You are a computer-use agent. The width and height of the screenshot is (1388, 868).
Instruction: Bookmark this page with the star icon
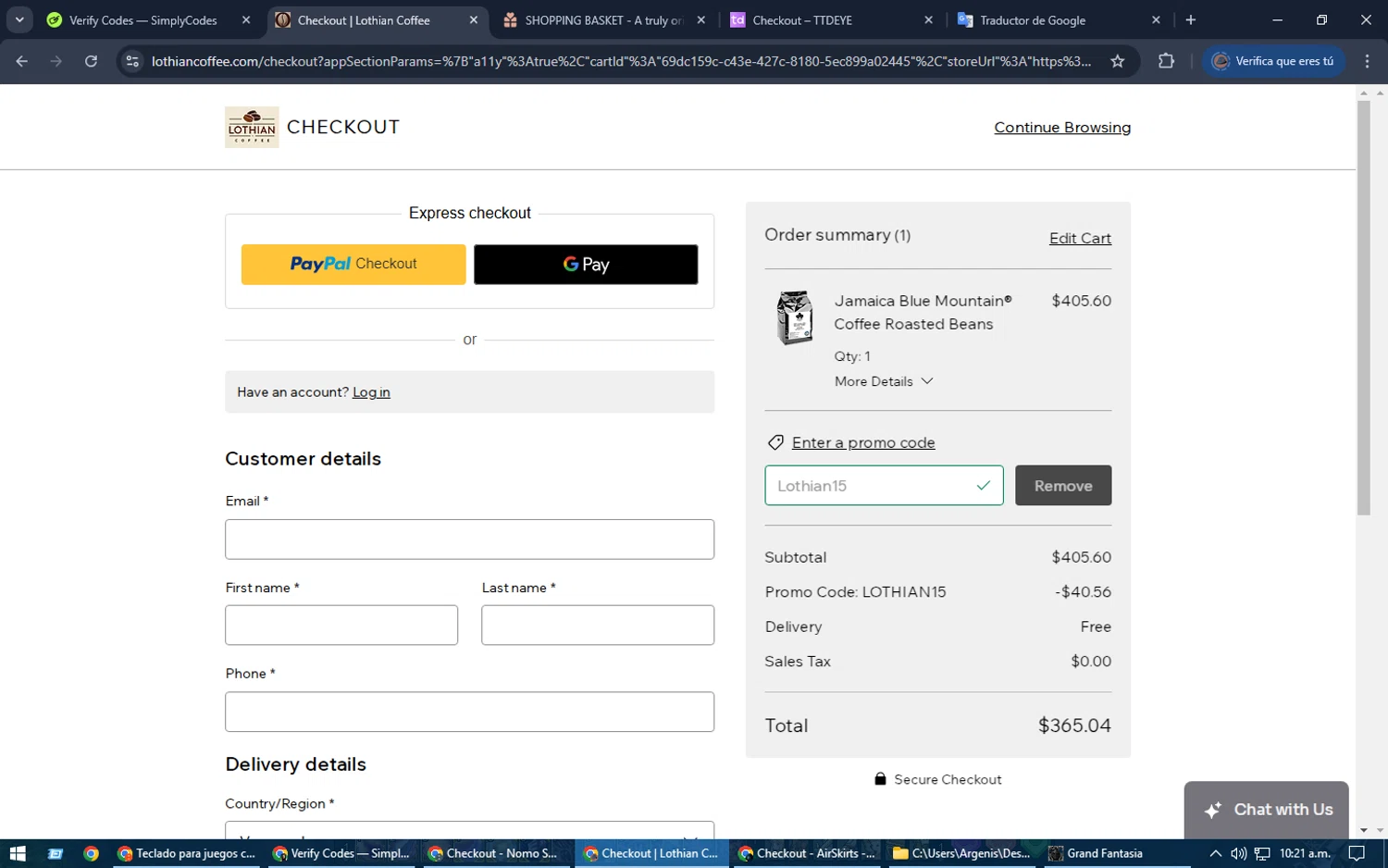coord(1118,61)
